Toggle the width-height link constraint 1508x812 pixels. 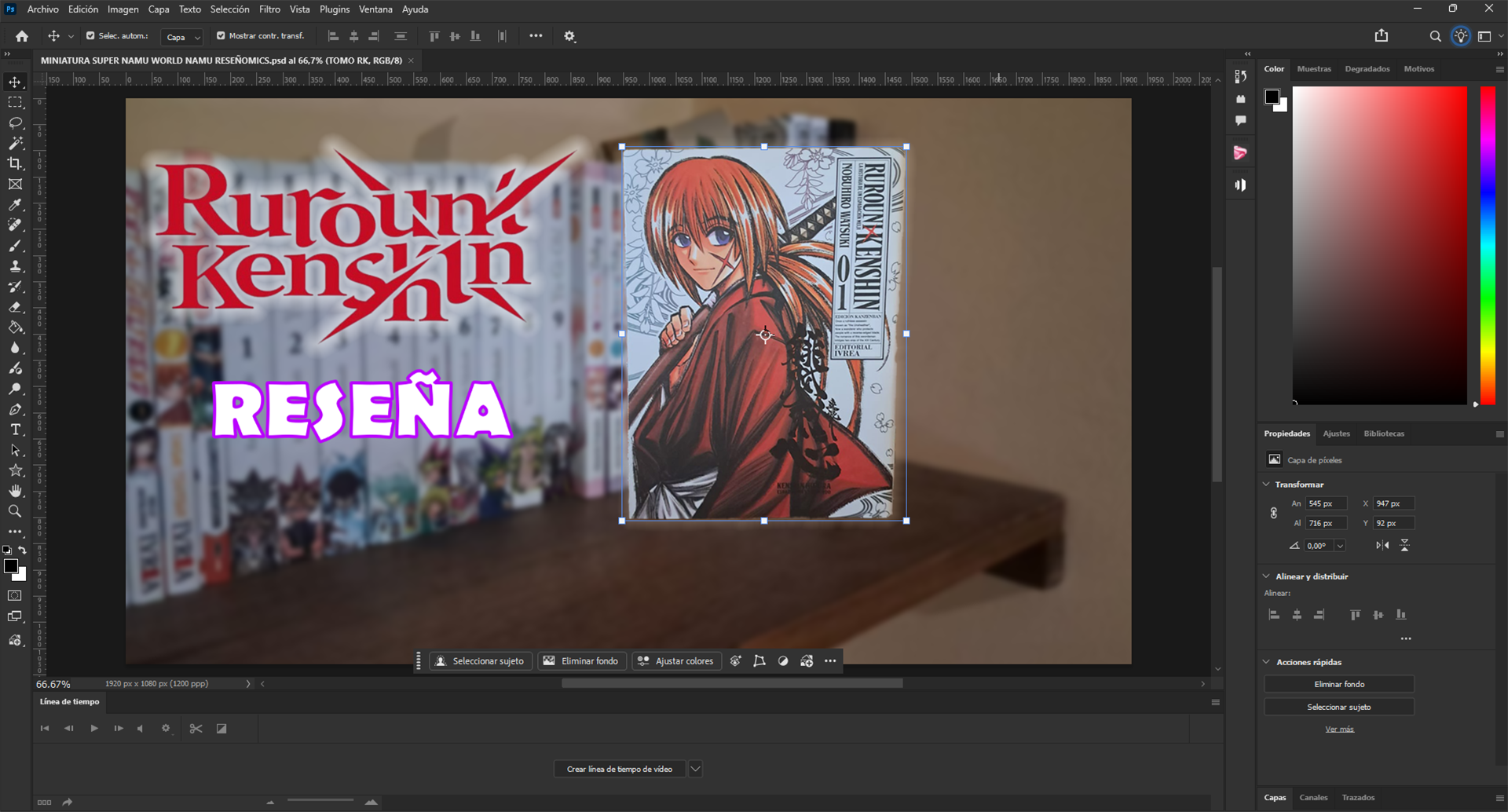[1274, 513]
